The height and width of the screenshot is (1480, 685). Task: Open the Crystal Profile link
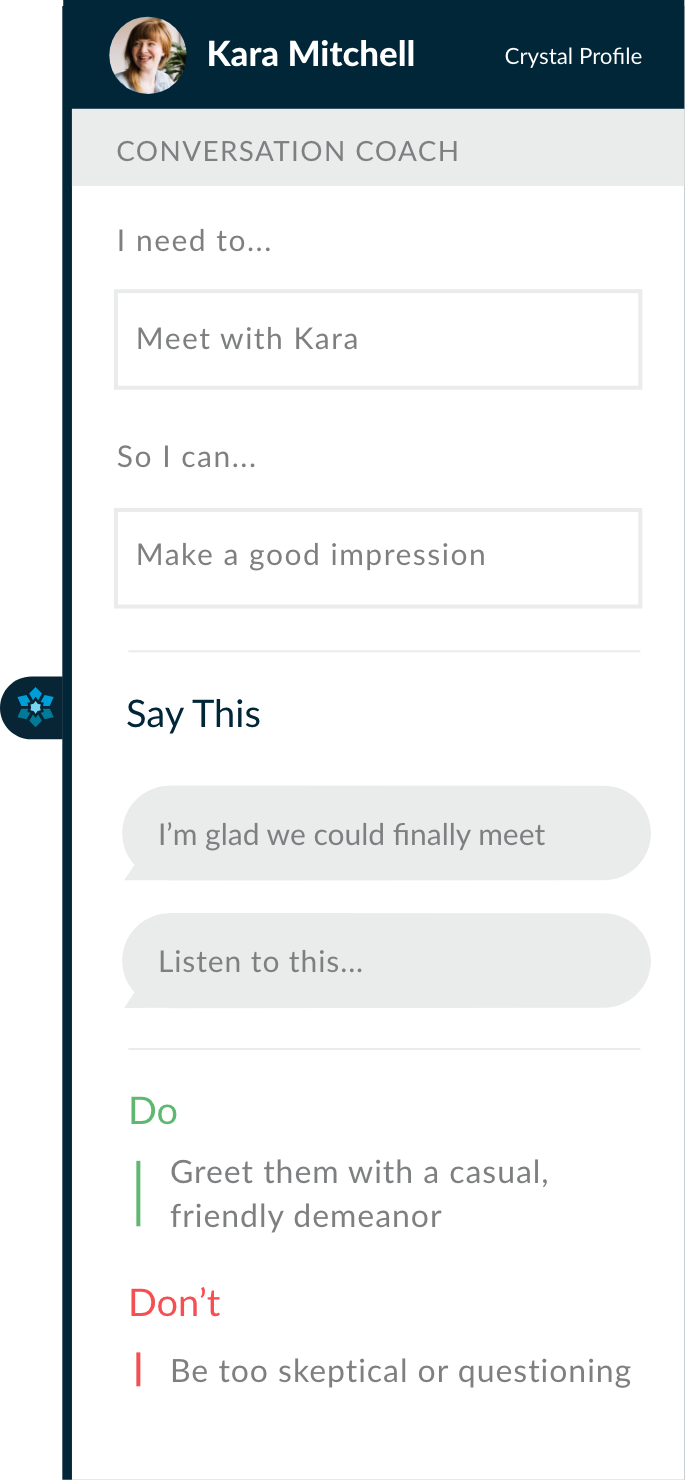[573, 57]
